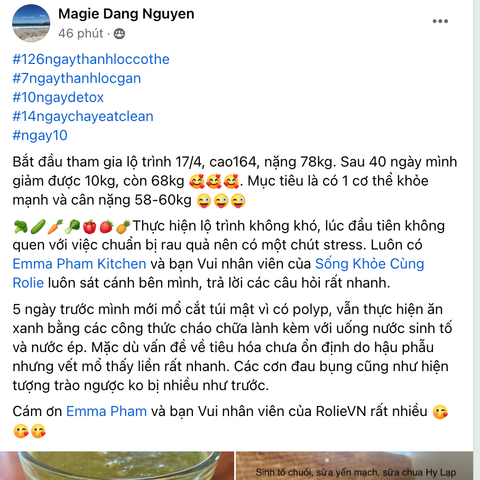Click Magie Dang Nguyen's profile picture
480x480 pixels.
[31, 23]
